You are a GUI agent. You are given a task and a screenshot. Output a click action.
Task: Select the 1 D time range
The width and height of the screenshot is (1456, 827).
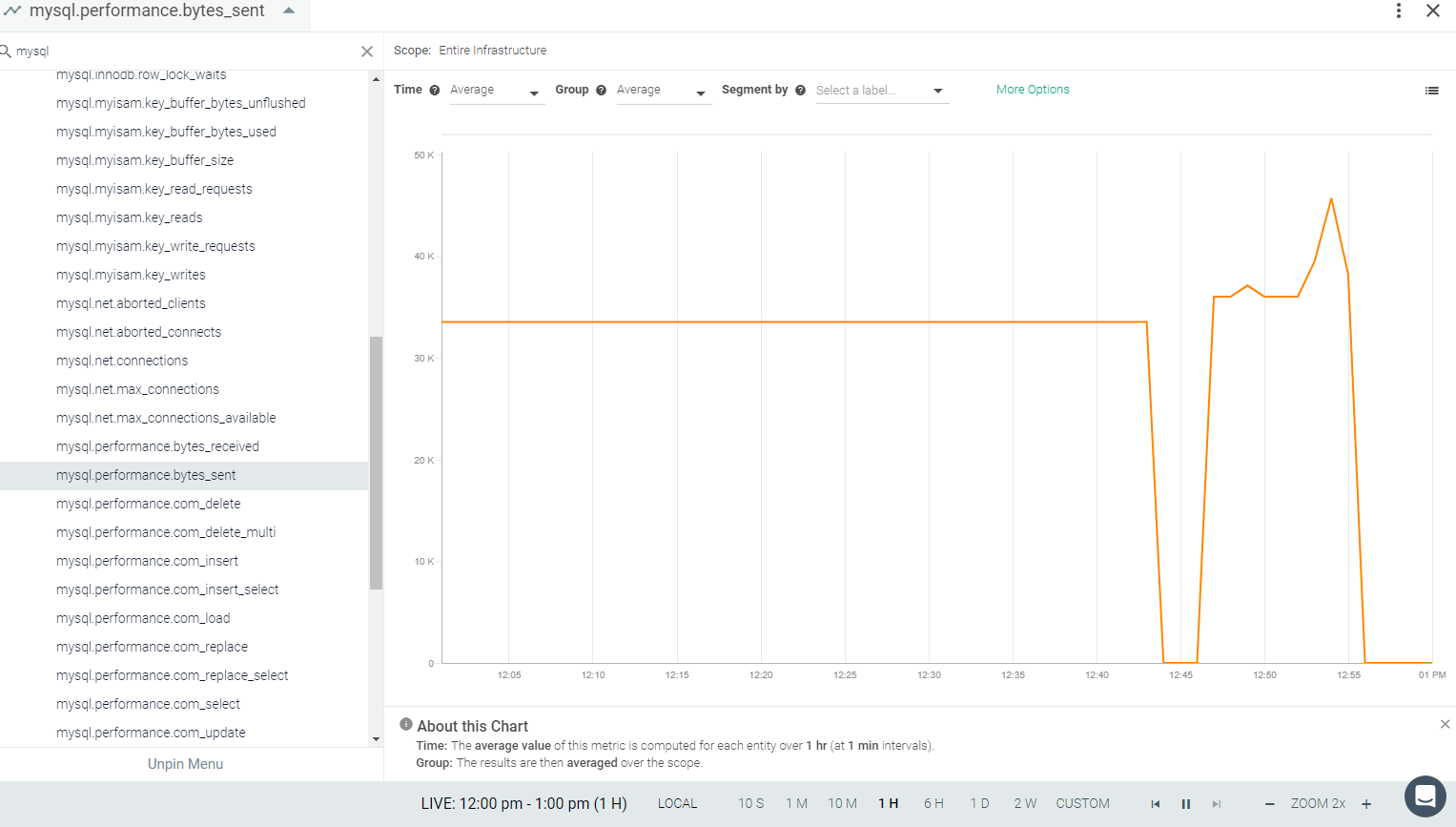(x=979, y=804)
